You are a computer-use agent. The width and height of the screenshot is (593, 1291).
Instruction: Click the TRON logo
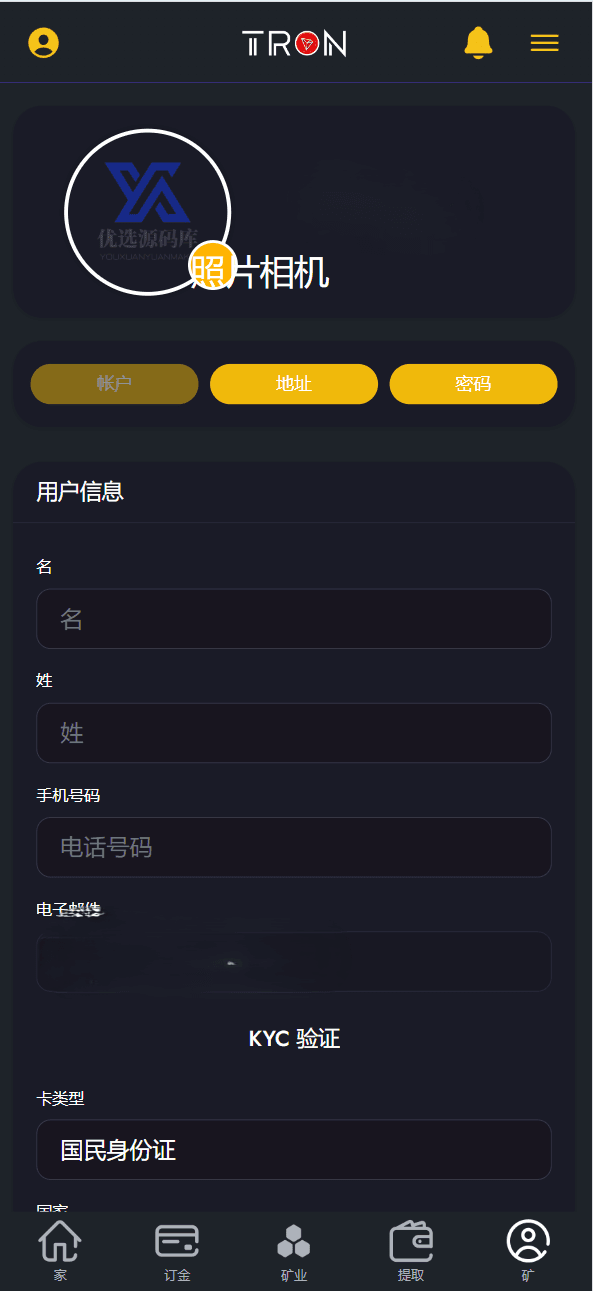[294, 43]
